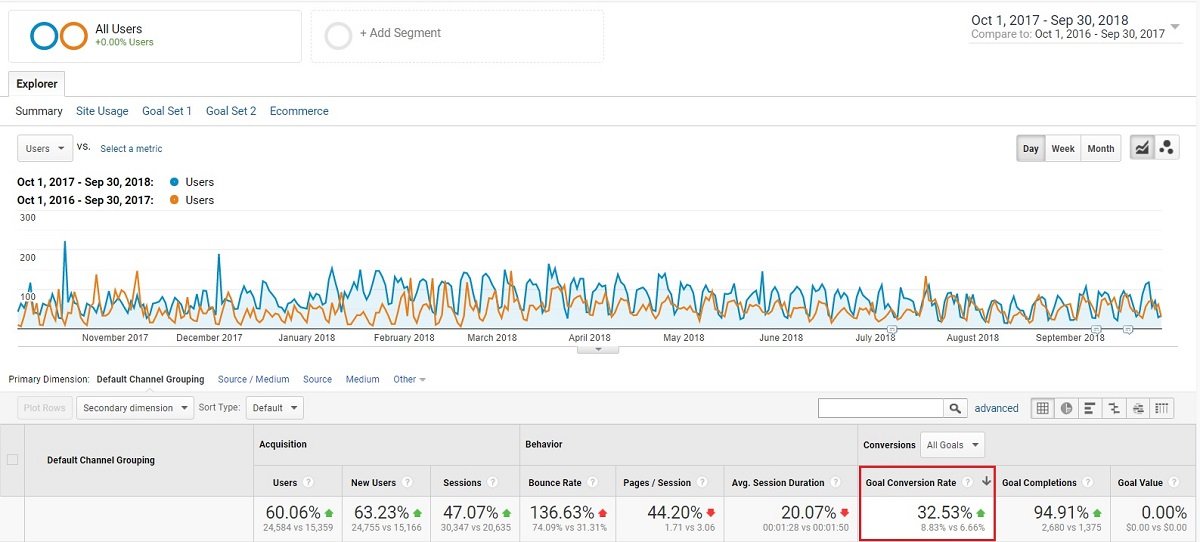Open the Goal Set 2 sub-tab
Viewport: 1200px width, 542px height.
click(x=231, y=111)
